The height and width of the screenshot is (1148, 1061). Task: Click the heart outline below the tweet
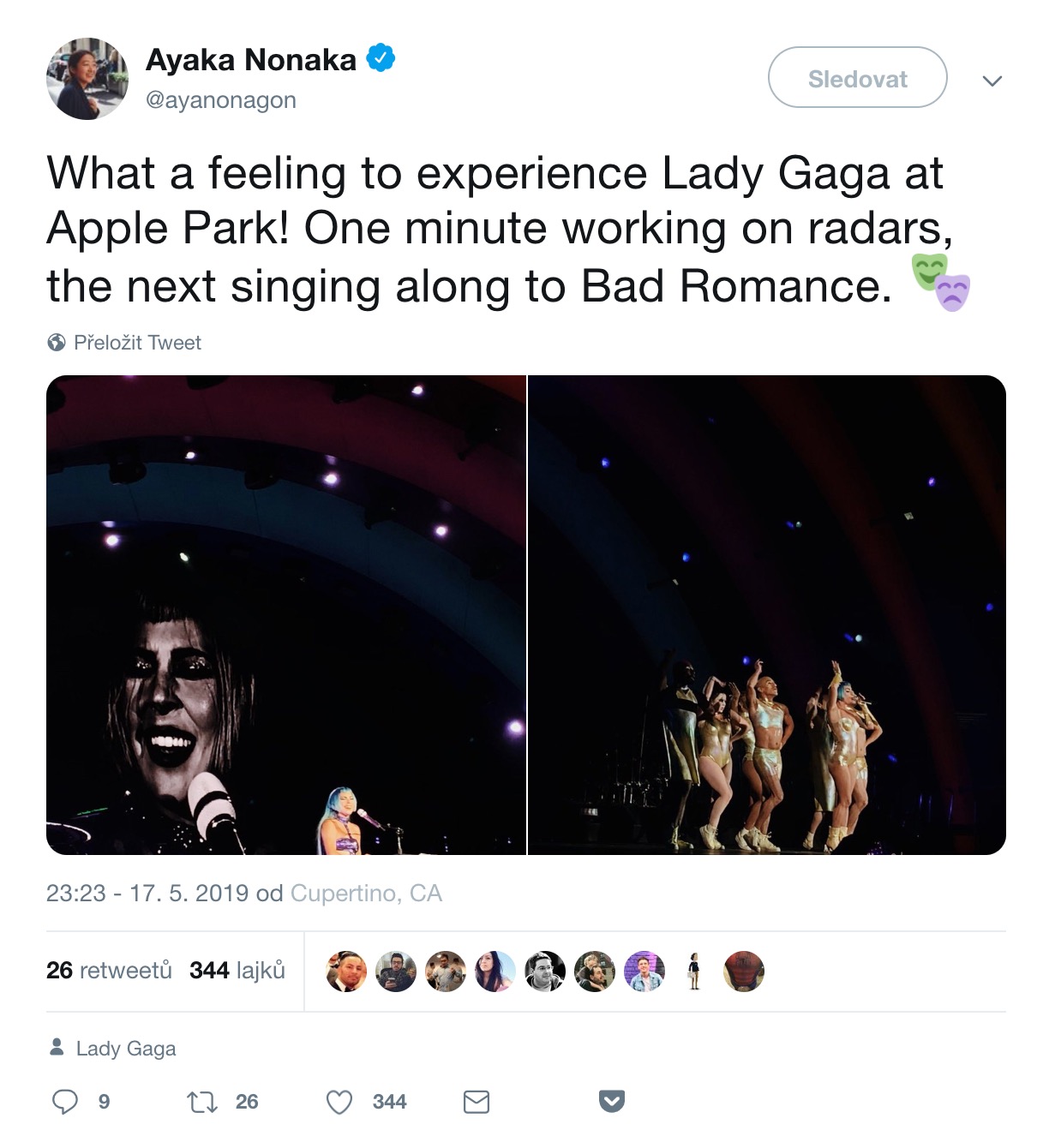point(341,1102)
